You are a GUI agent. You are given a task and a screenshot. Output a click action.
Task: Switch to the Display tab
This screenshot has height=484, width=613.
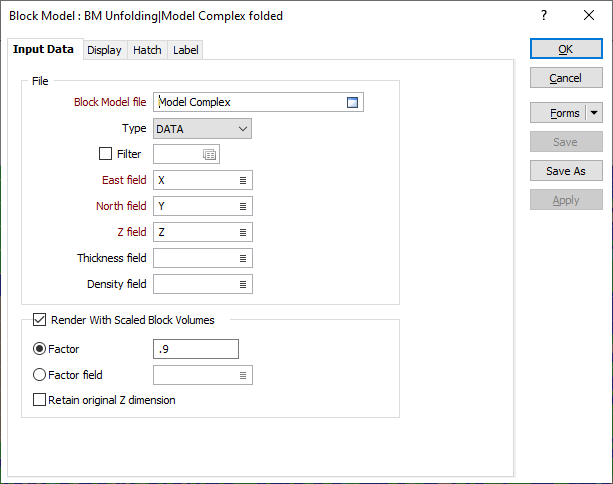(x=104, y=50)
